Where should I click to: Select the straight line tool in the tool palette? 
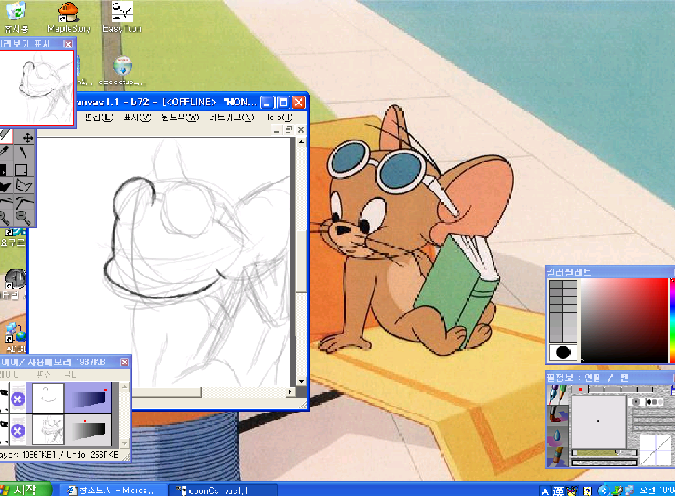(x=23, y=152)
